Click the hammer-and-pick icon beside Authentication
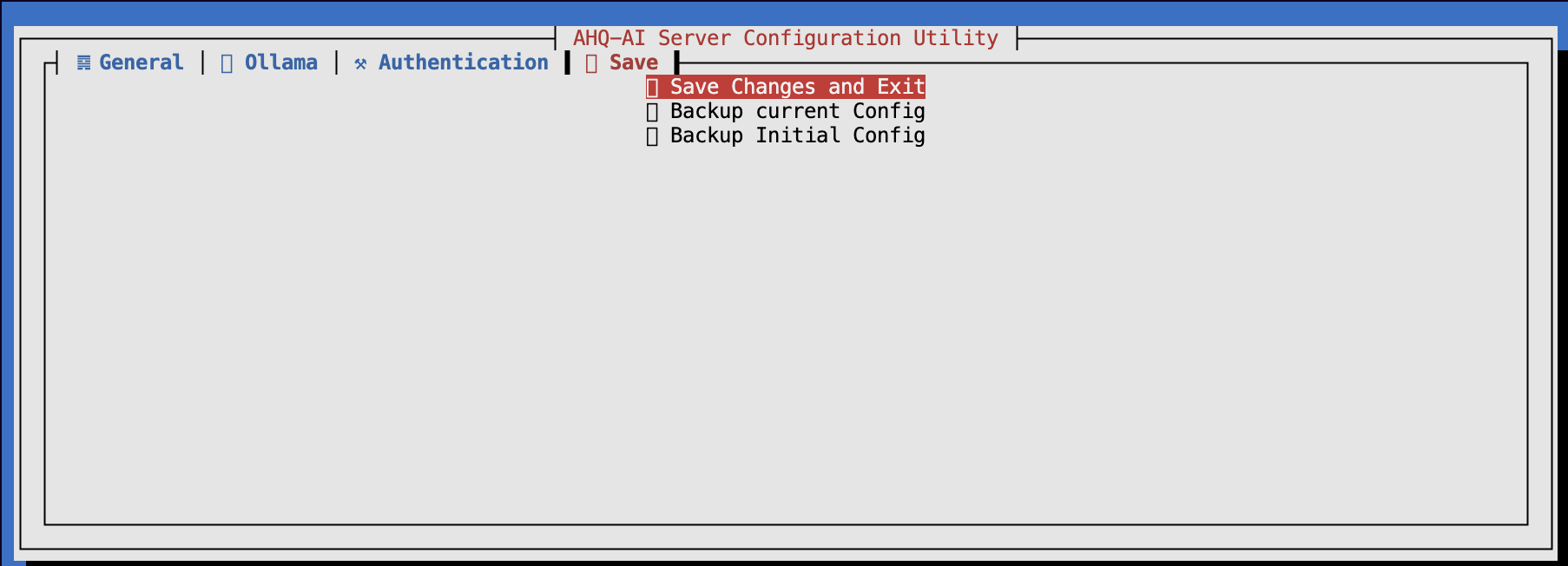The height and width of the screenshot is (566, 1568). tap(360, 63)
